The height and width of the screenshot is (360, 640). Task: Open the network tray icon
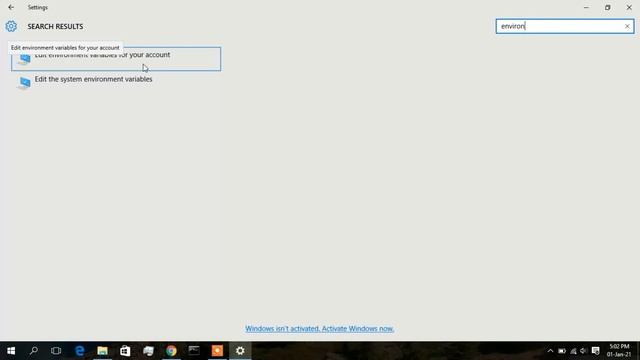coord(573,351)
